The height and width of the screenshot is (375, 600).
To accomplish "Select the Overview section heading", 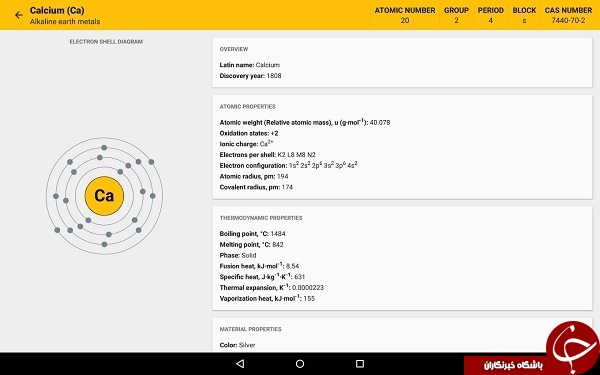I will coord(234,49).
